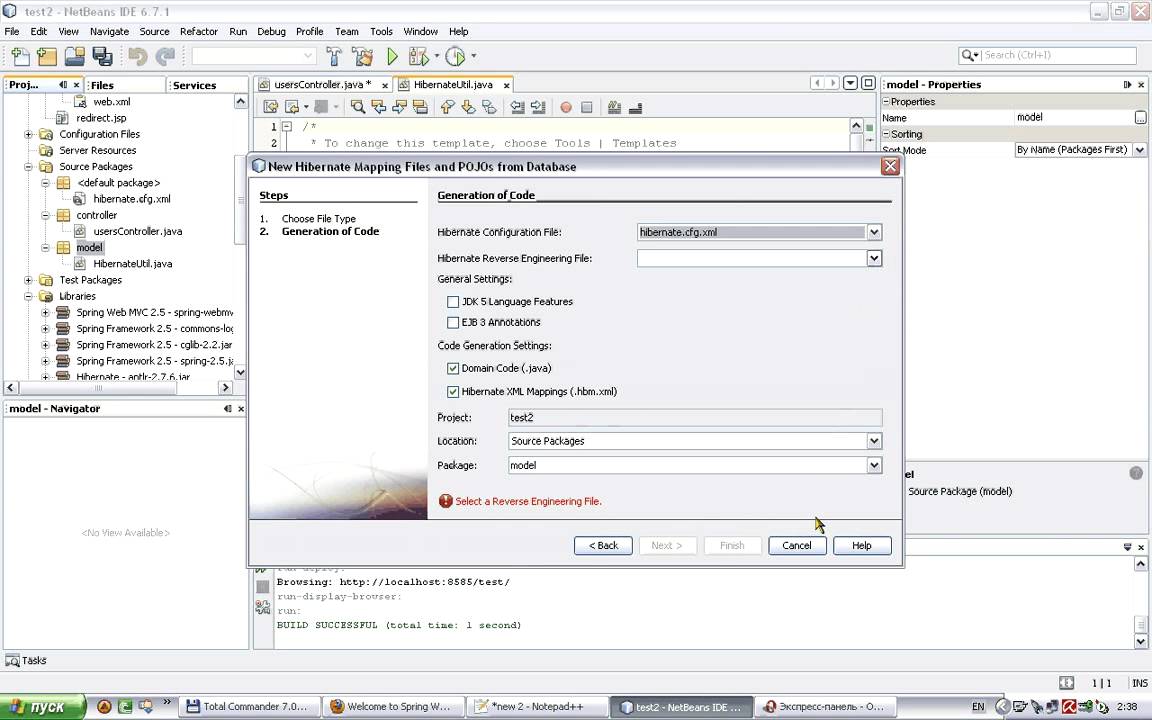
Task: Click the Build Main Project hammer icon
Action: click(334, 56)
